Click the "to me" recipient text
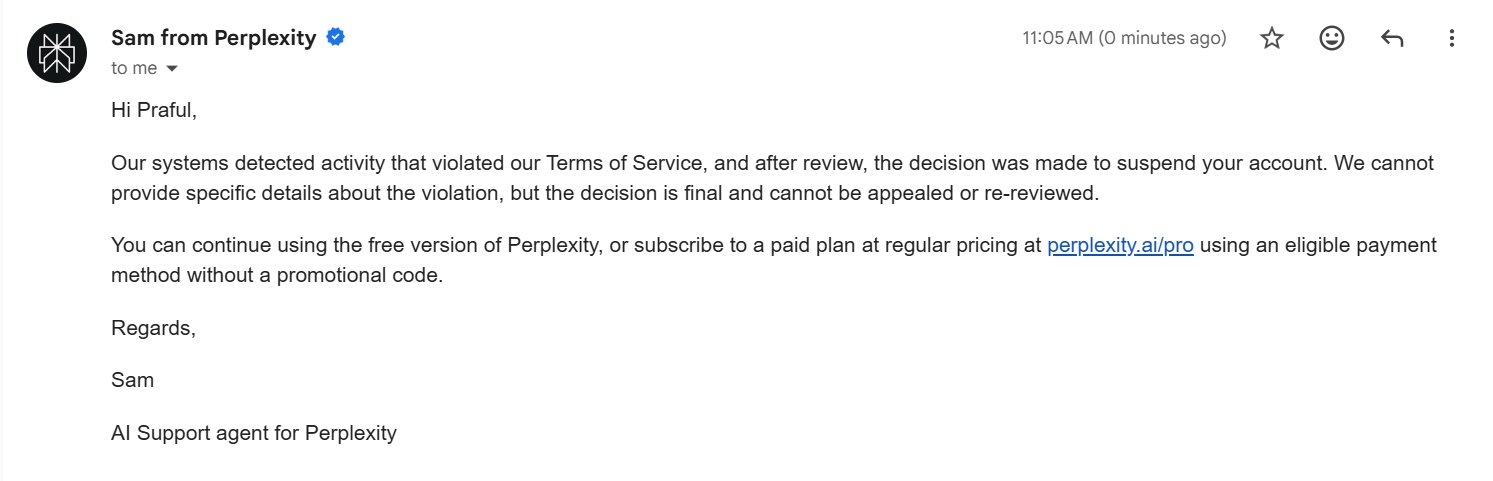The image size is (1493, 481). click(134, 68)
